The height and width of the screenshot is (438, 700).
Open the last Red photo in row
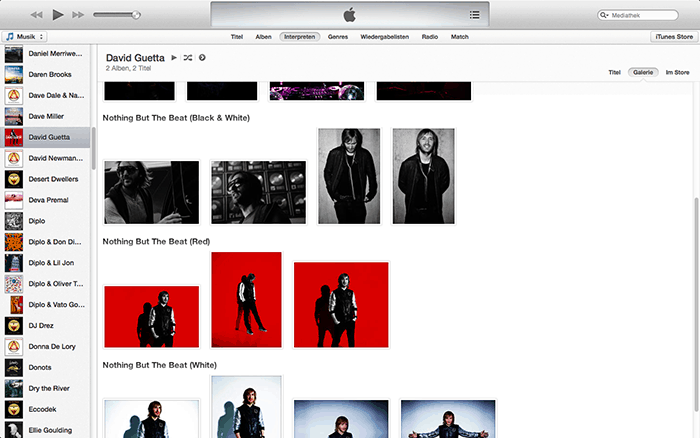[x=341, y=305]
